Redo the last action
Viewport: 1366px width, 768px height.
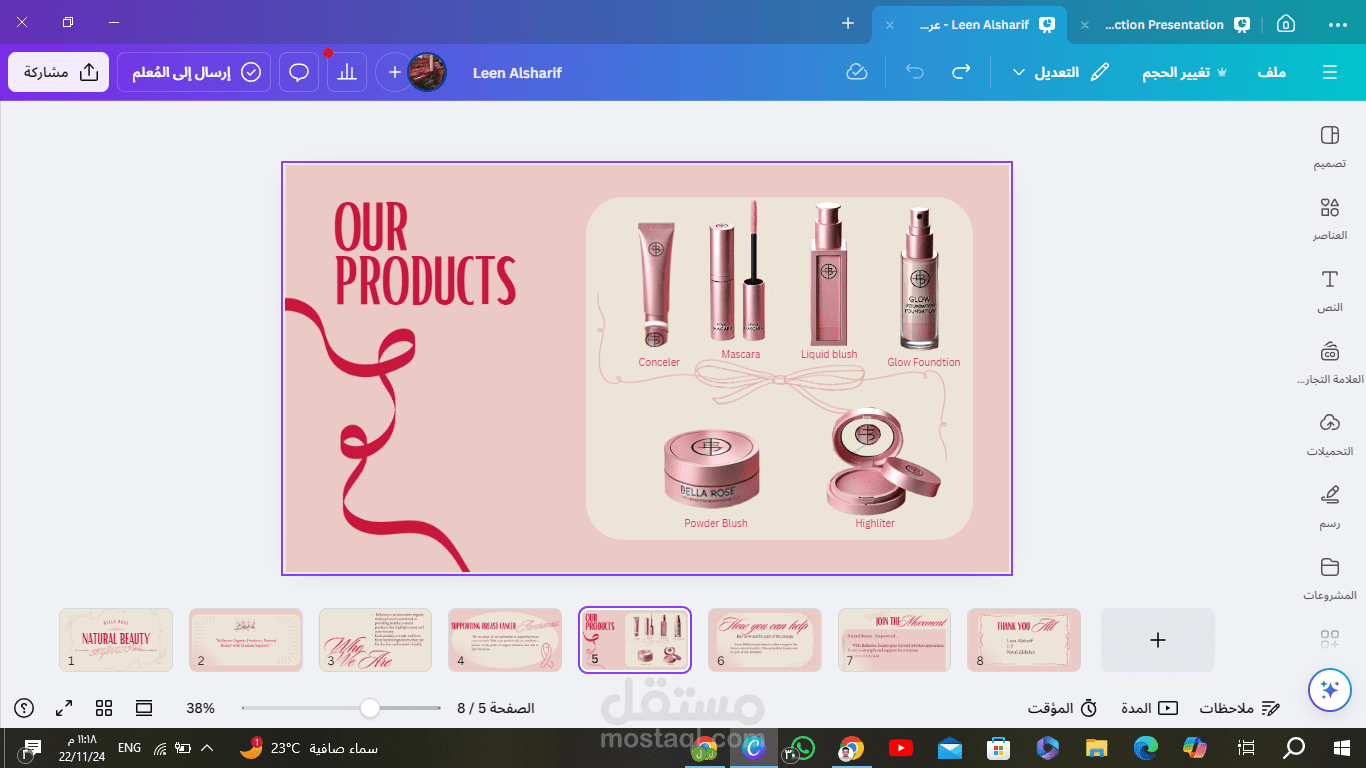click(x=961, y=72)
